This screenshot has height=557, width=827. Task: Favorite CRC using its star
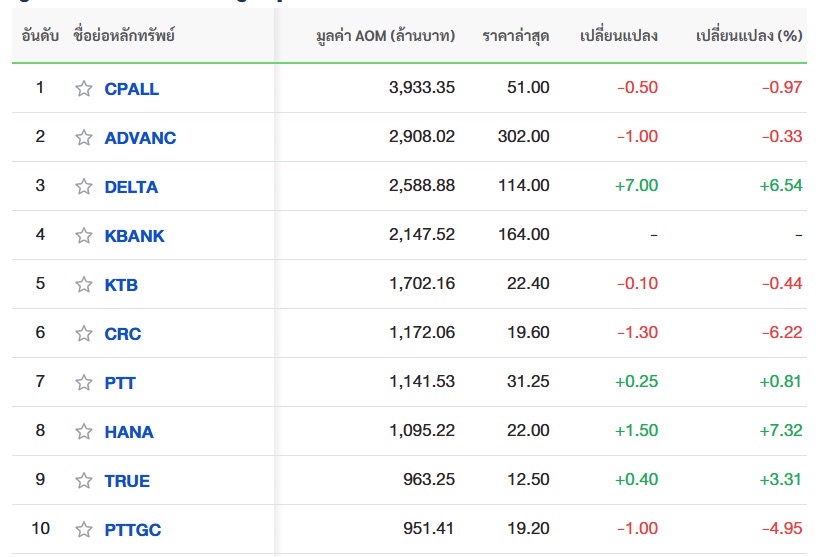click(x=83, y=333)
